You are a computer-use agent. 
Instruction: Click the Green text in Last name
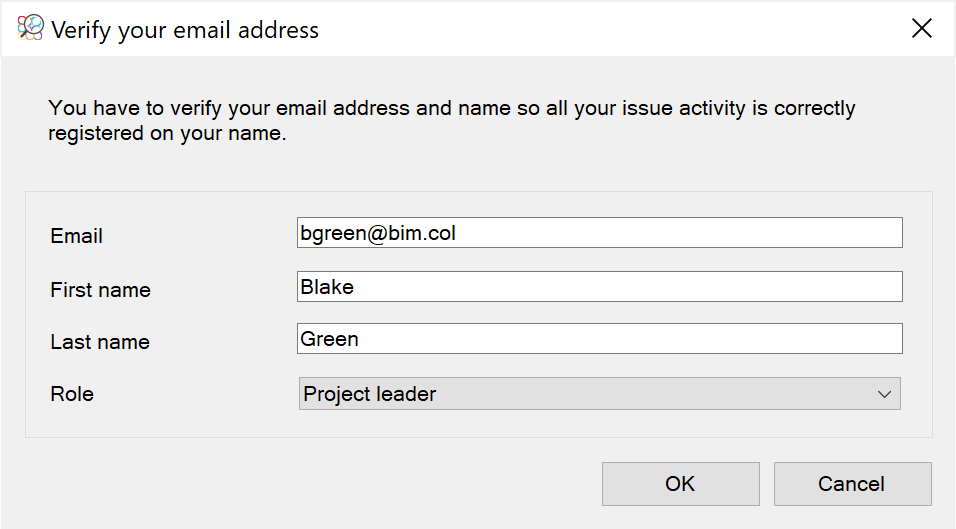pyautogui.click(x=329, y=339)
